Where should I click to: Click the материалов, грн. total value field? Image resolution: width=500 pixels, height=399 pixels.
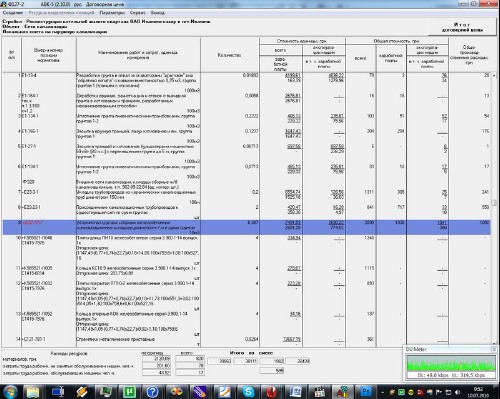tap(190, 359)
